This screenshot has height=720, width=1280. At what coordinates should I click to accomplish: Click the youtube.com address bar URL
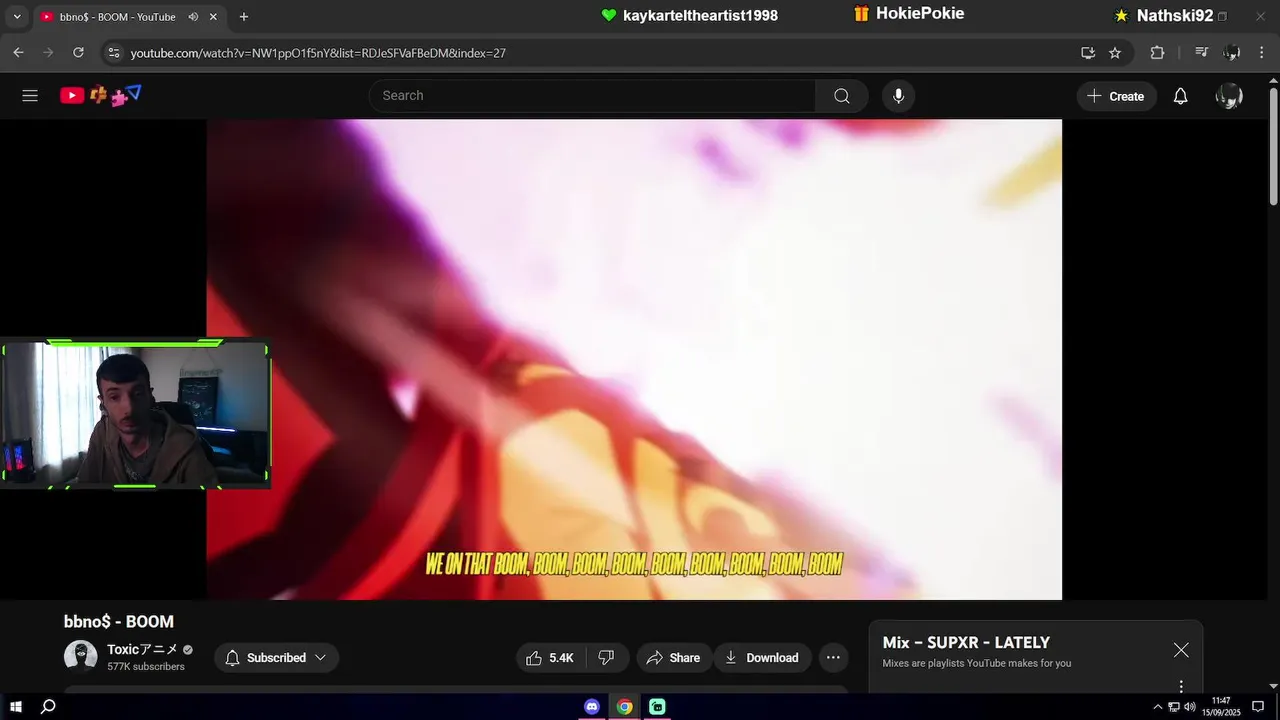[x=318, y=53]
